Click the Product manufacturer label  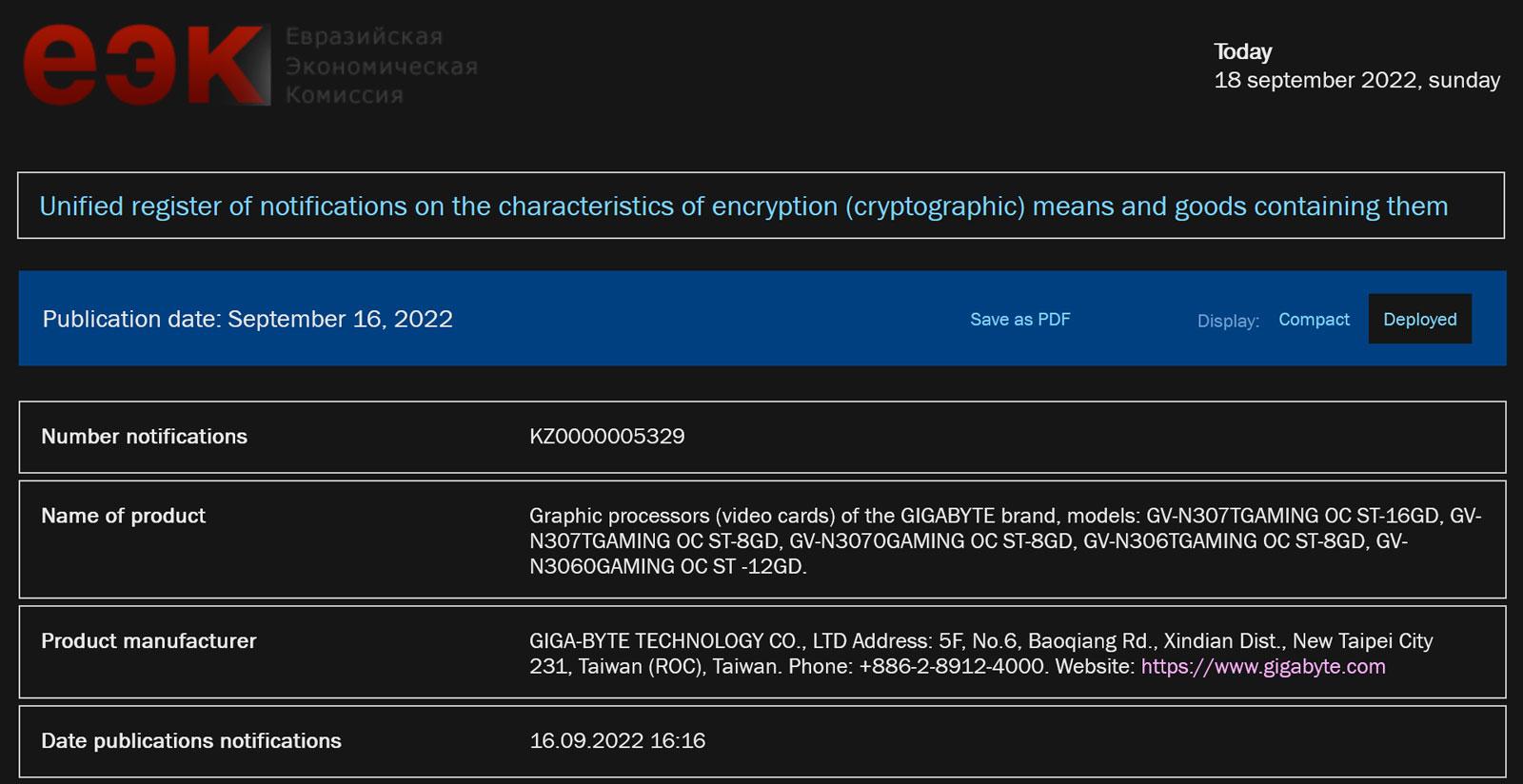[148, 641]
